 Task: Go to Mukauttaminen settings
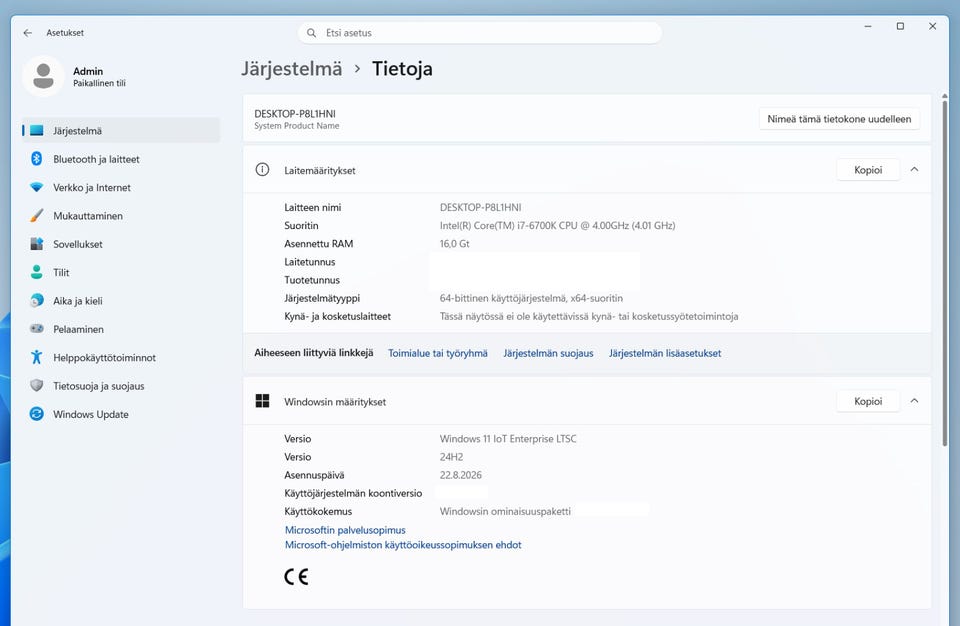[x=121, y=216]
